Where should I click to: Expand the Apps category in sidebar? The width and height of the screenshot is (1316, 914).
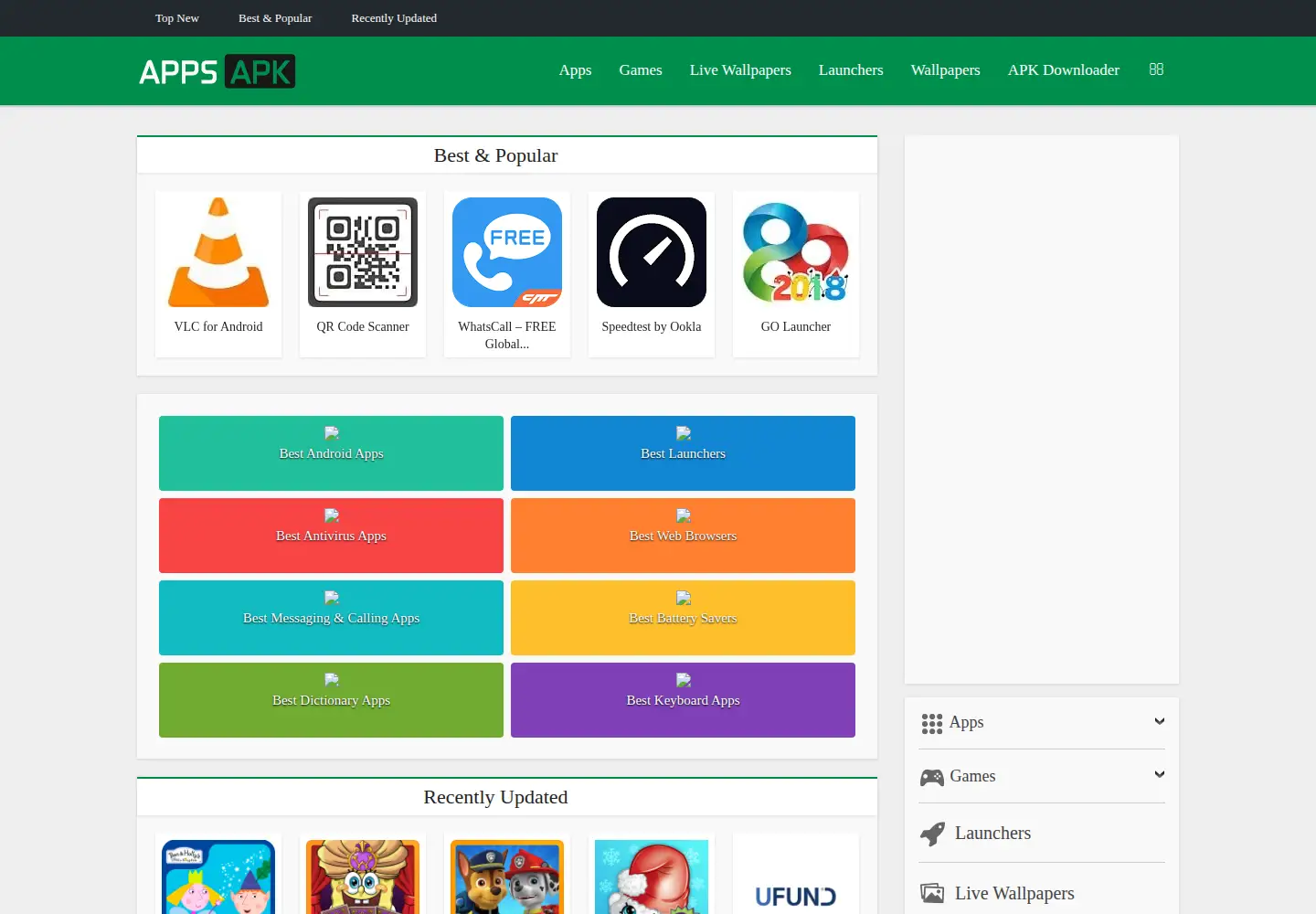[x=1160, y=721]
